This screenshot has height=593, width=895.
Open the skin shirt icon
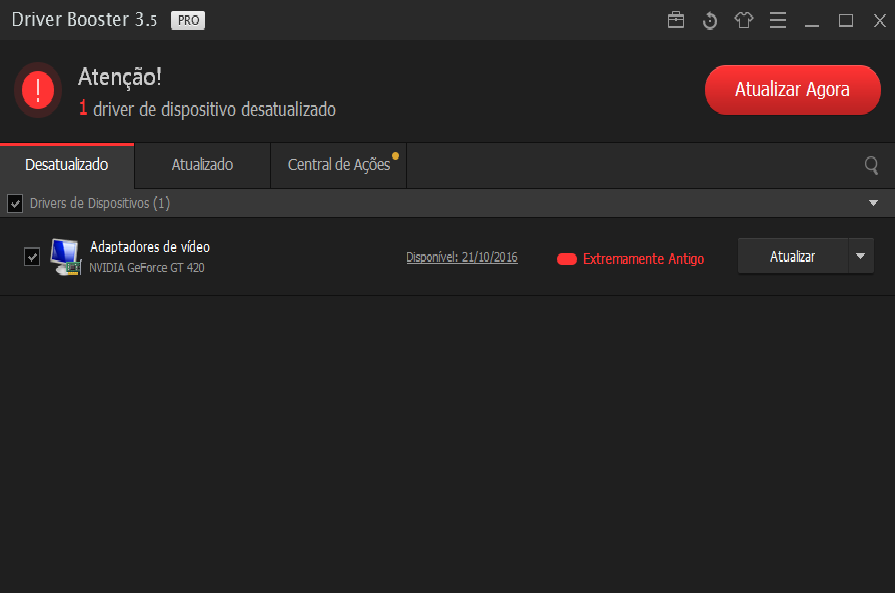point(744,20)
